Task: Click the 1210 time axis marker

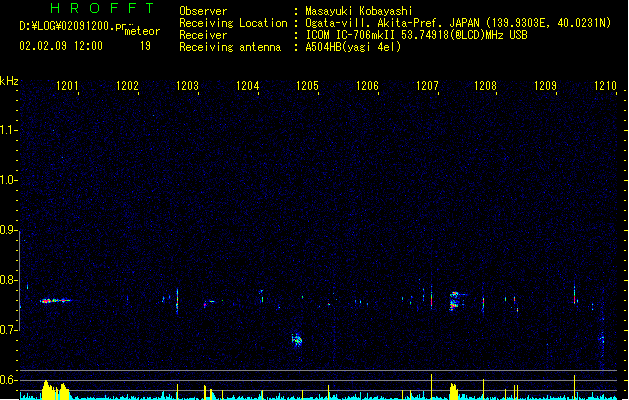Action: 605,85
